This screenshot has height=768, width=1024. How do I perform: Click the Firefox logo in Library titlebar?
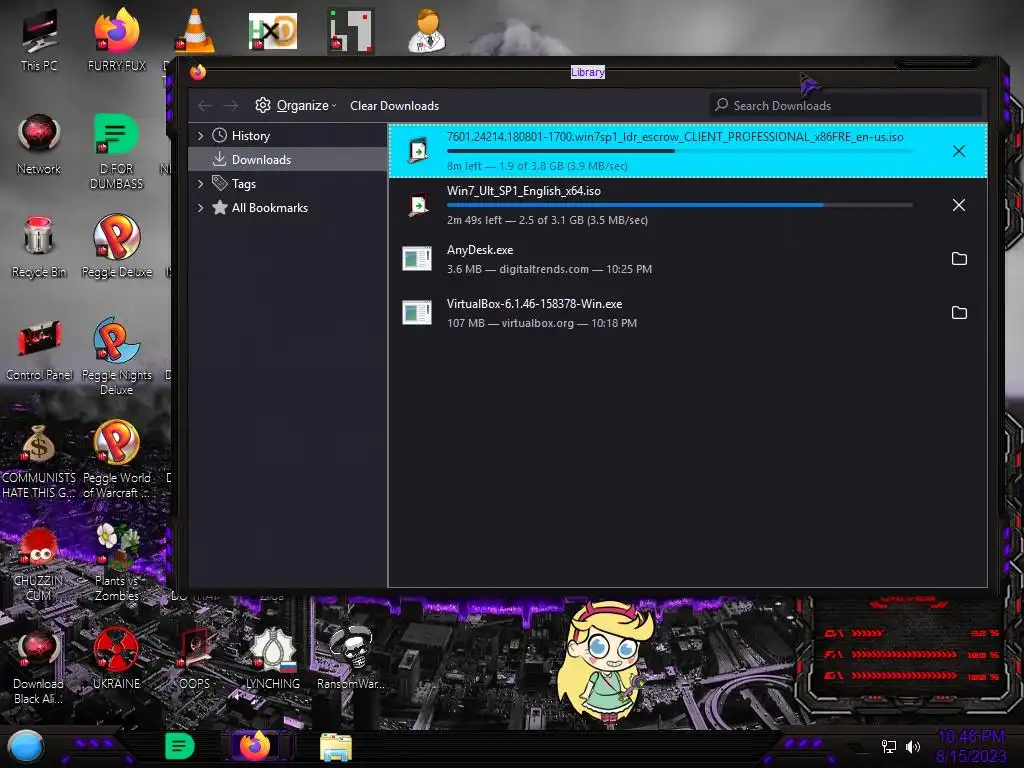point(198,71)
